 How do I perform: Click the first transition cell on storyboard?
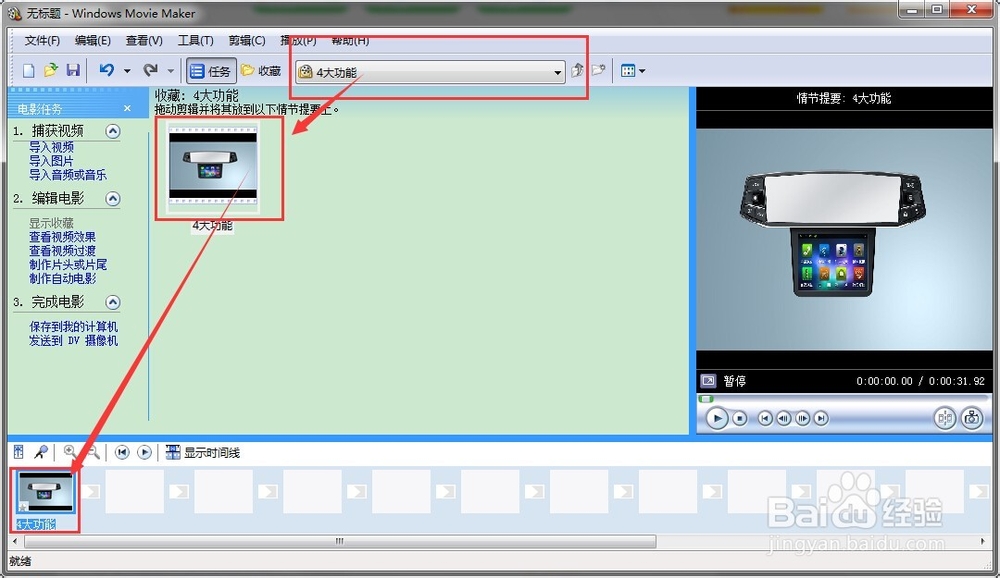point(91,491)
